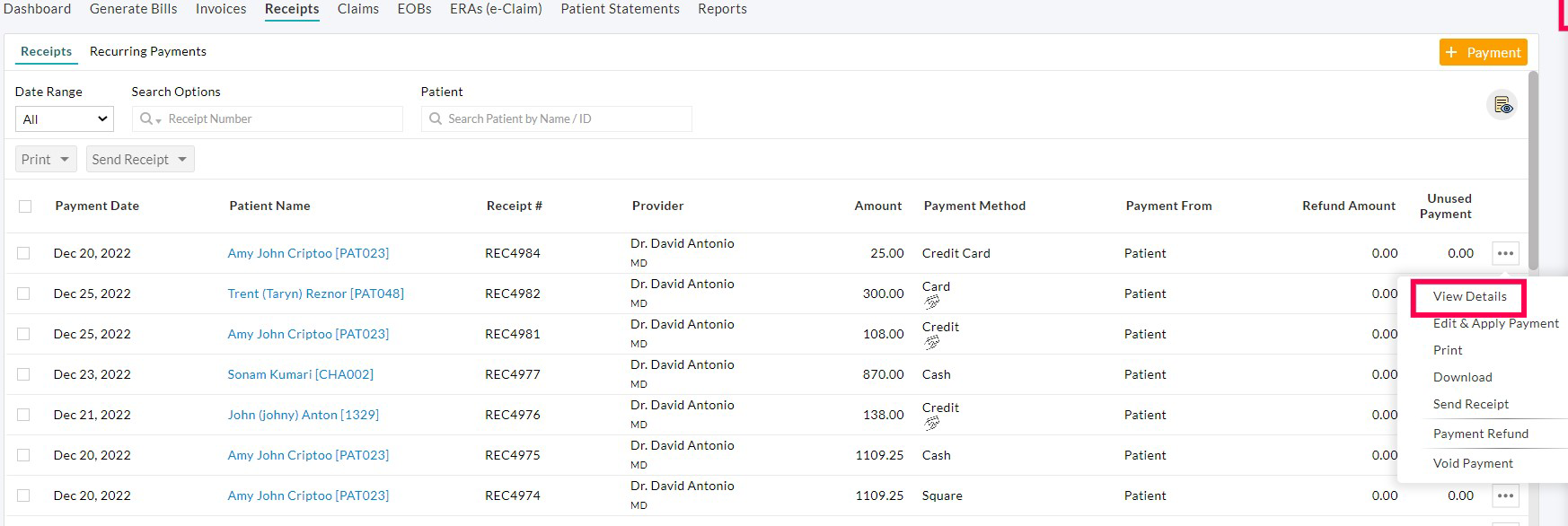The width and height of the screenshot is (1568, 526).
Task: Open patient John (johny) Anton [1329]
Action: pyautogui.click(x=303, y=415)
